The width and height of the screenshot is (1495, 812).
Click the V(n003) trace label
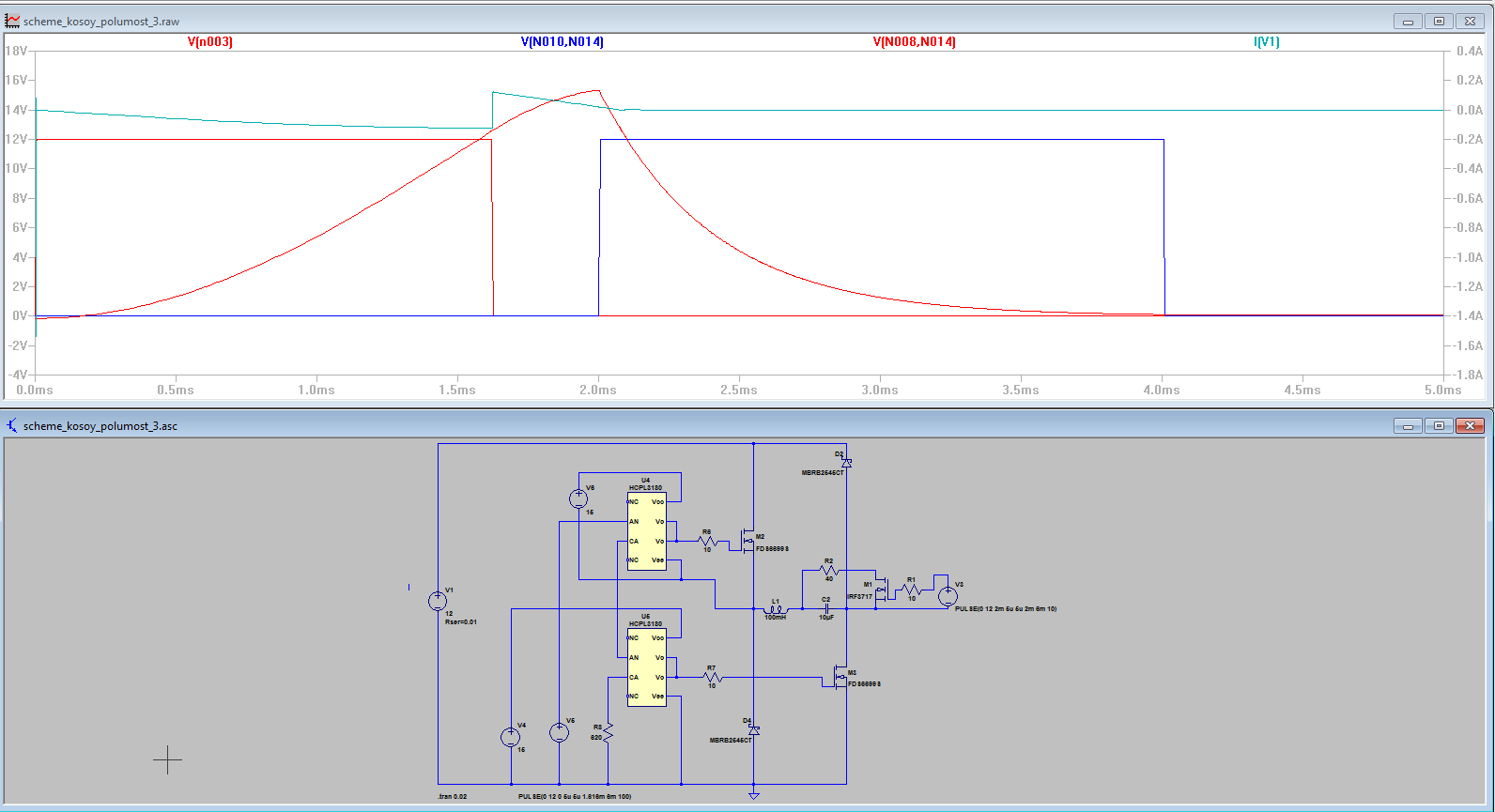(x=210, y=42)
